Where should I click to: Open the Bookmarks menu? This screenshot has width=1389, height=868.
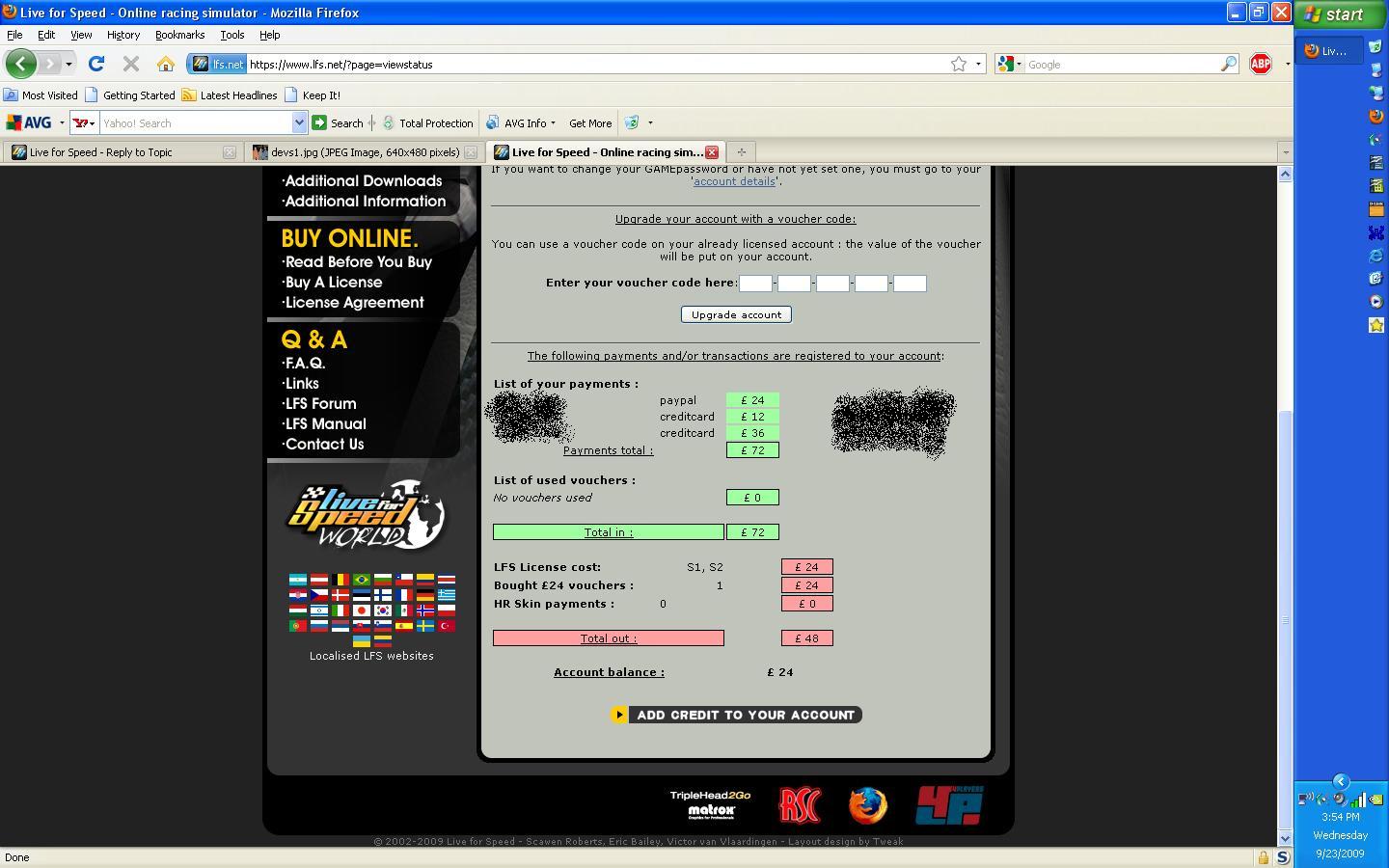(179, 35)
